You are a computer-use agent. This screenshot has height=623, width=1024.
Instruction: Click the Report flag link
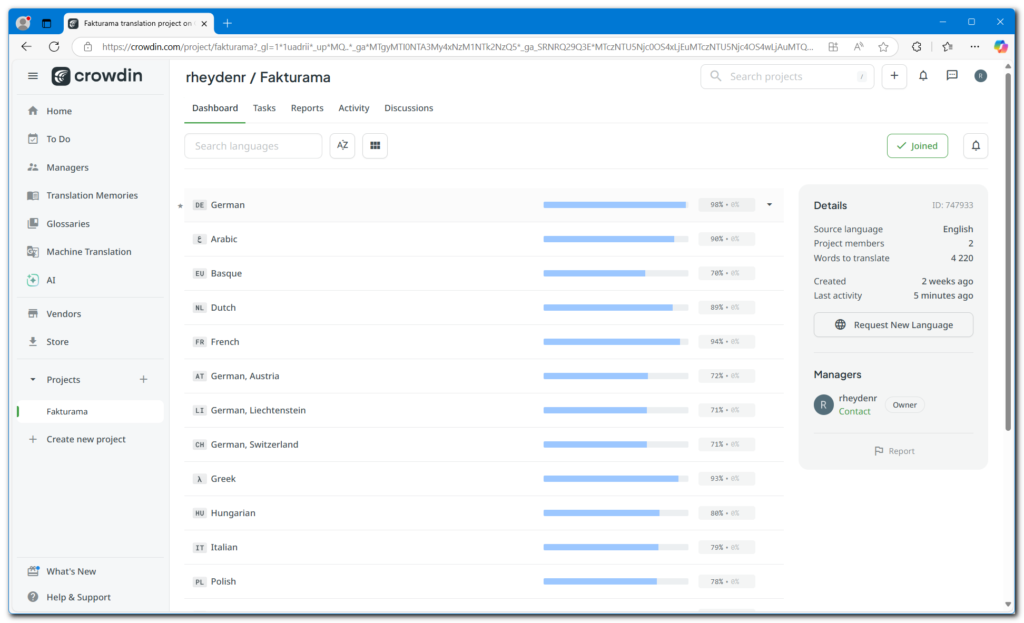pos(894,451)
